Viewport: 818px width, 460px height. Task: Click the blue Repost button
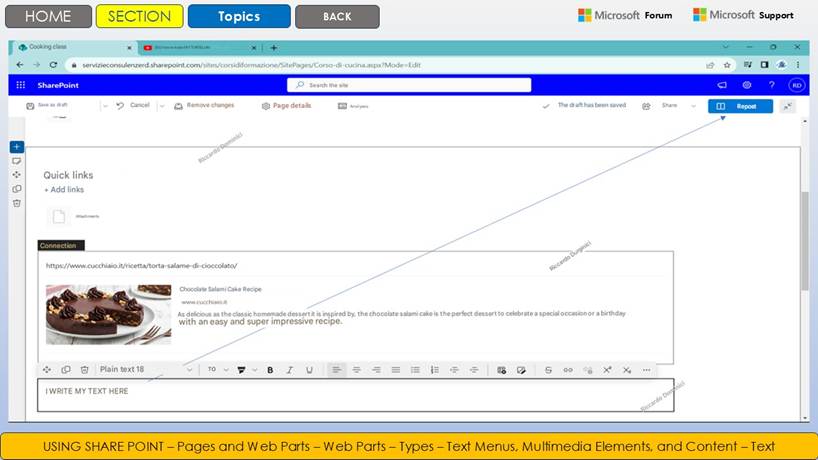click(x=740, y=106)
